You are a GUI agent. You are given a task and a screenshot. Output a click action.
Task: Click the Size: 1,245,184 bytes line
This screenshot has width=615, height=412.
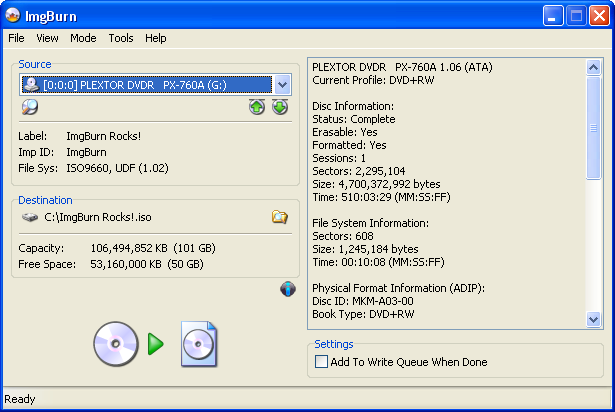click(x=365, y=249)
